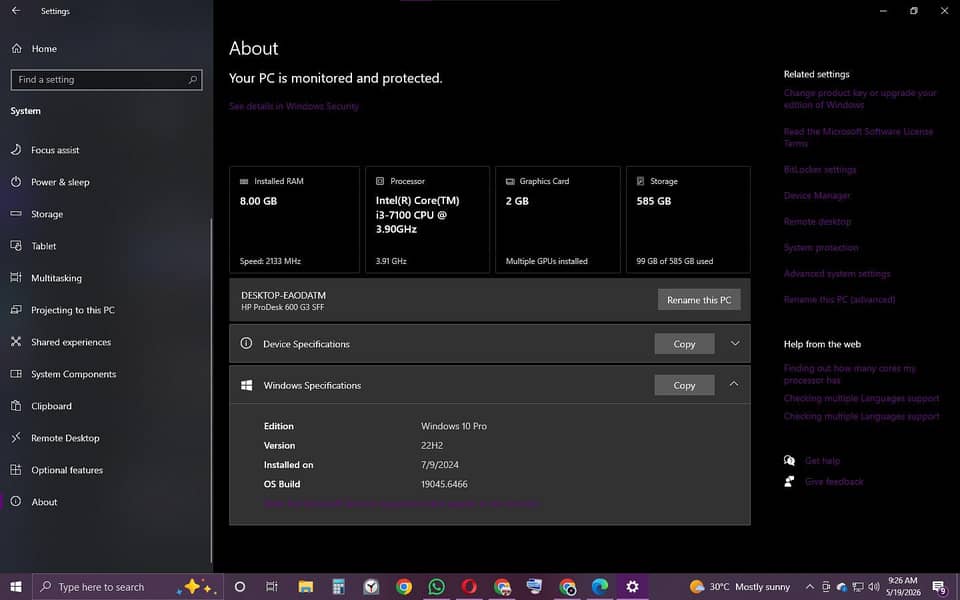Open Finding out how many cores link
The height and width of the screenshot is (600, 960).
[850, 374]
